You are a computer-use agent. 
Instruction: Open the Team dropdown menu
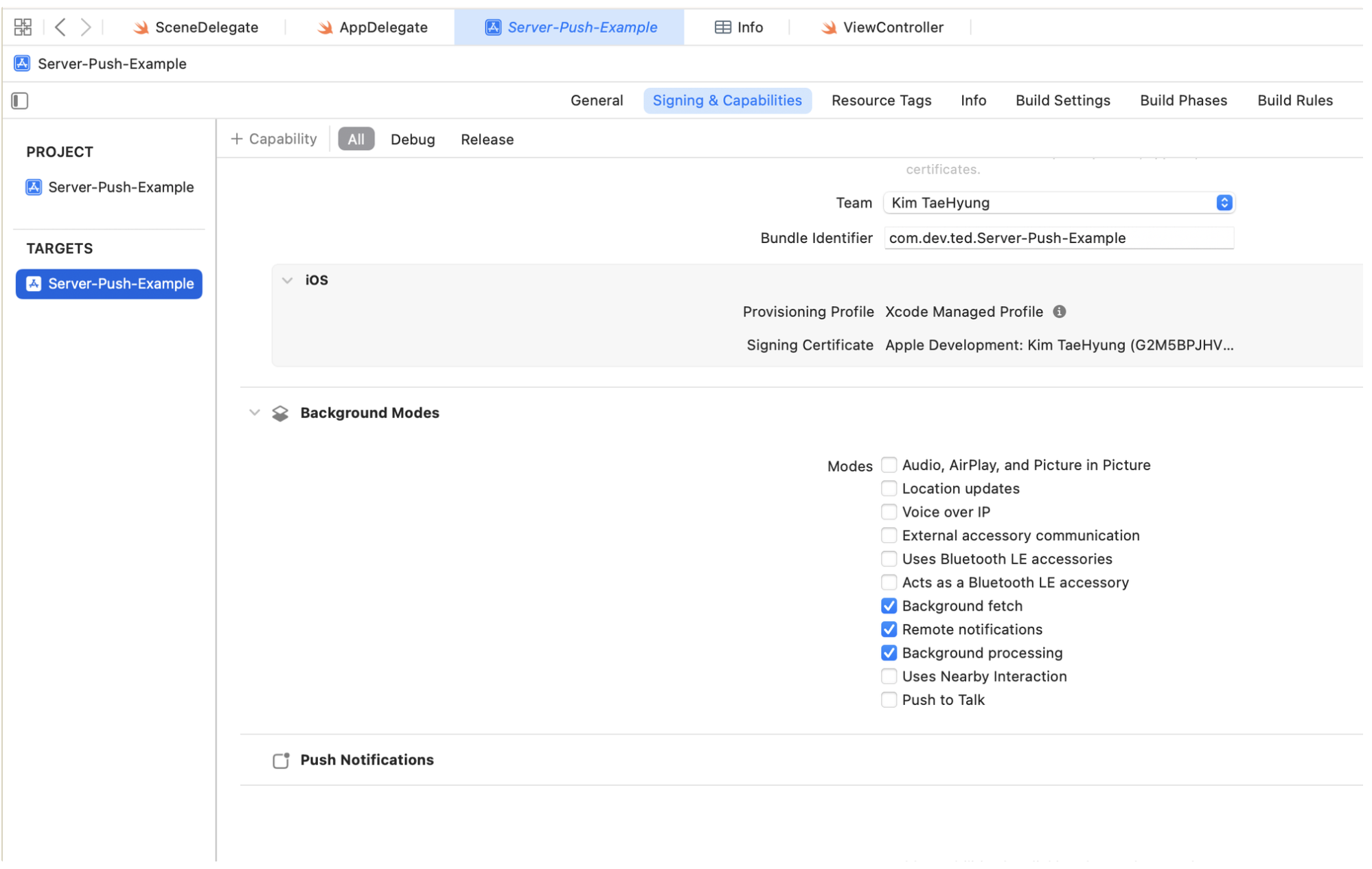click(1058, 202)
